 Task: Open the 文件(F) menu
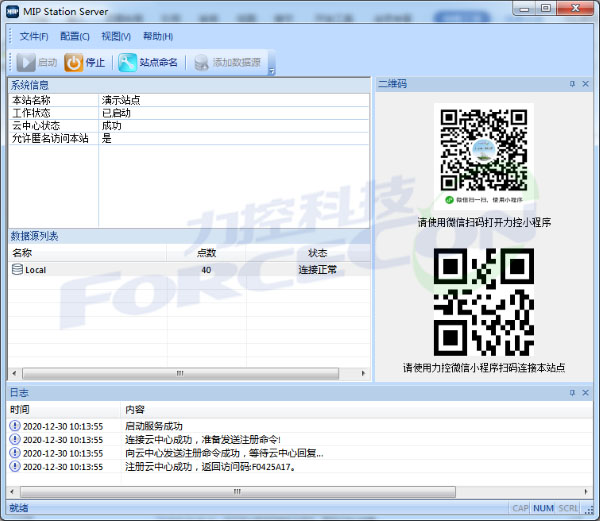34,36
